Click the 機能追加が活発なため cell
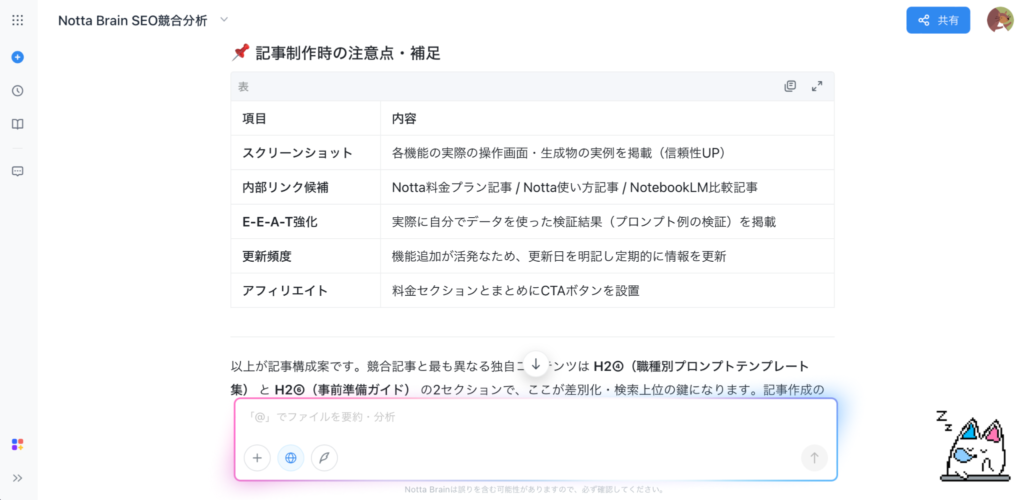Viewport: 1024px width, 500px height. (x=607, y=257)
